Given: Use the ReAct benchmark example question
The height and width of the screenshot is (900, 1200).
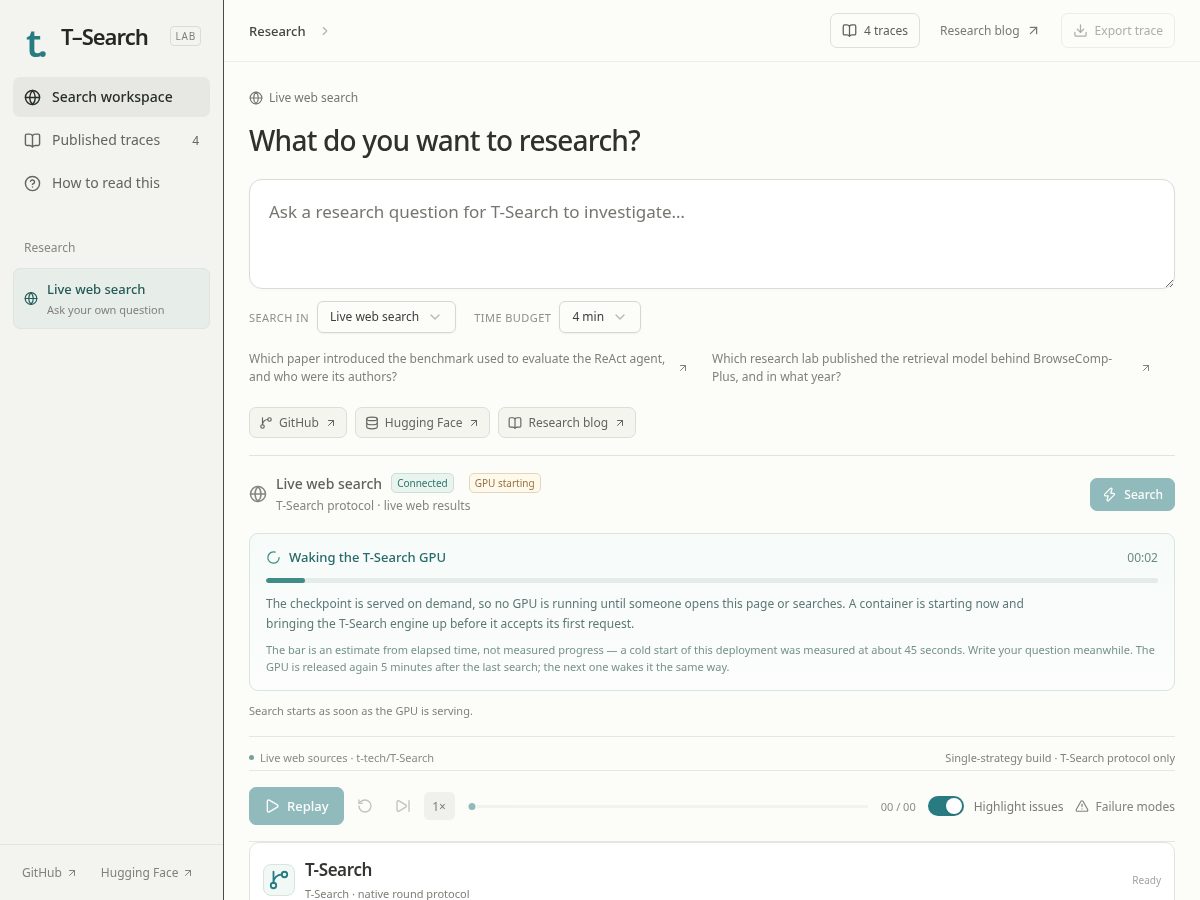Looking at the screenshot, I should coord(468,368).
